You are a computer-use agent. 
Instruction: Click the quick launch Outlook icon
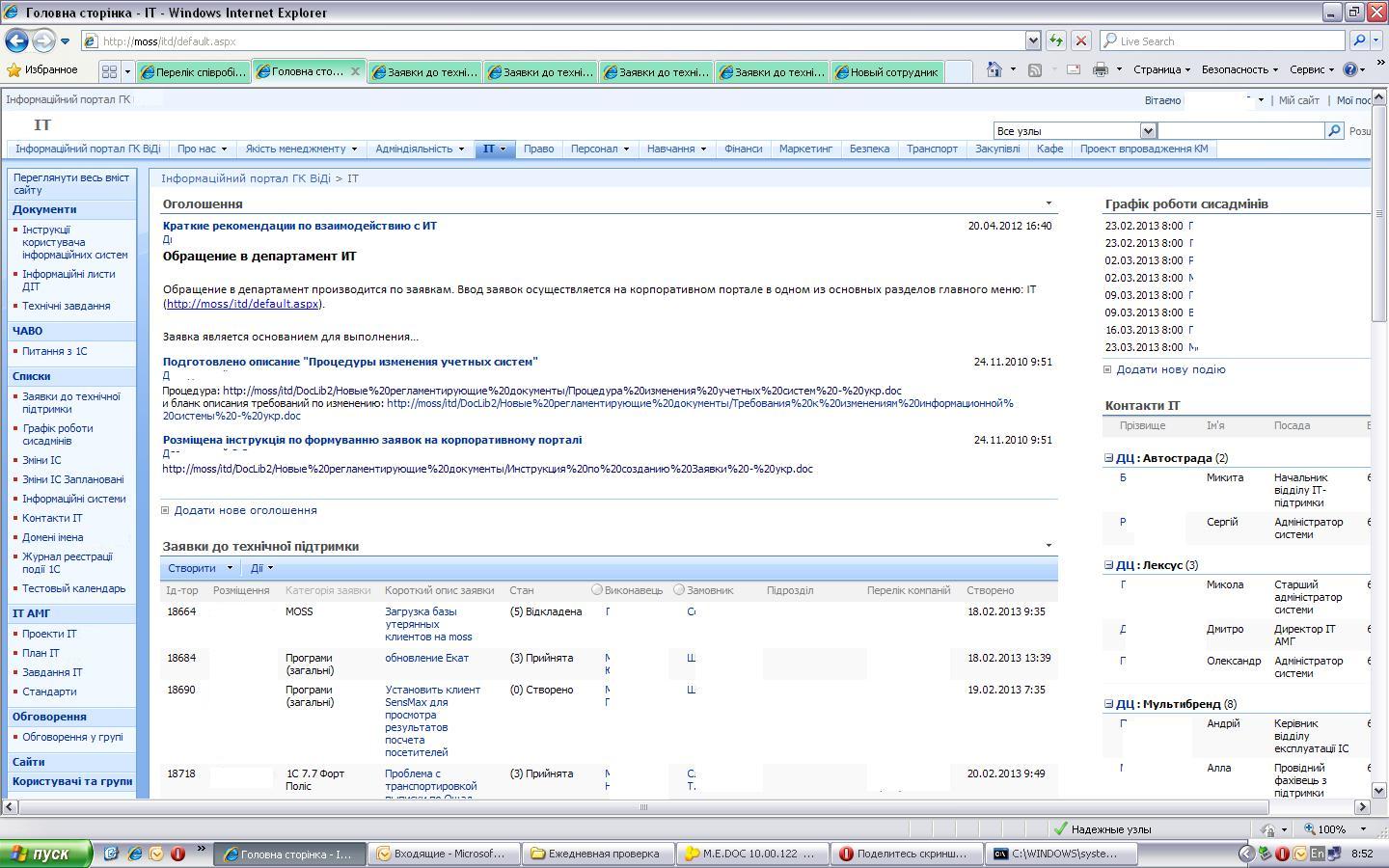156,854
